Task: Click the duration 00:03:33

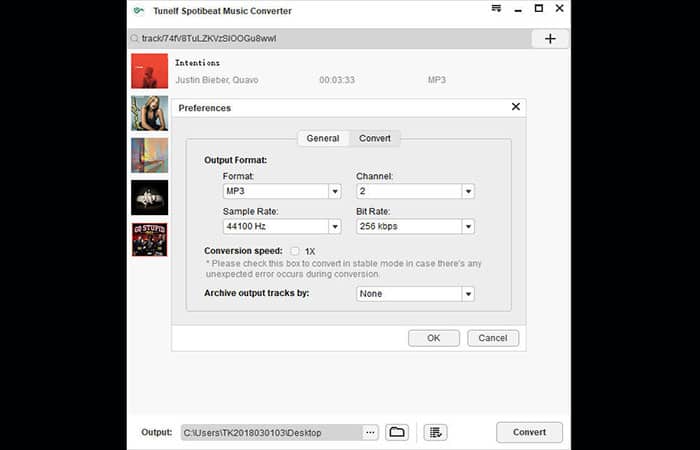Action: (x=337, y=80)
